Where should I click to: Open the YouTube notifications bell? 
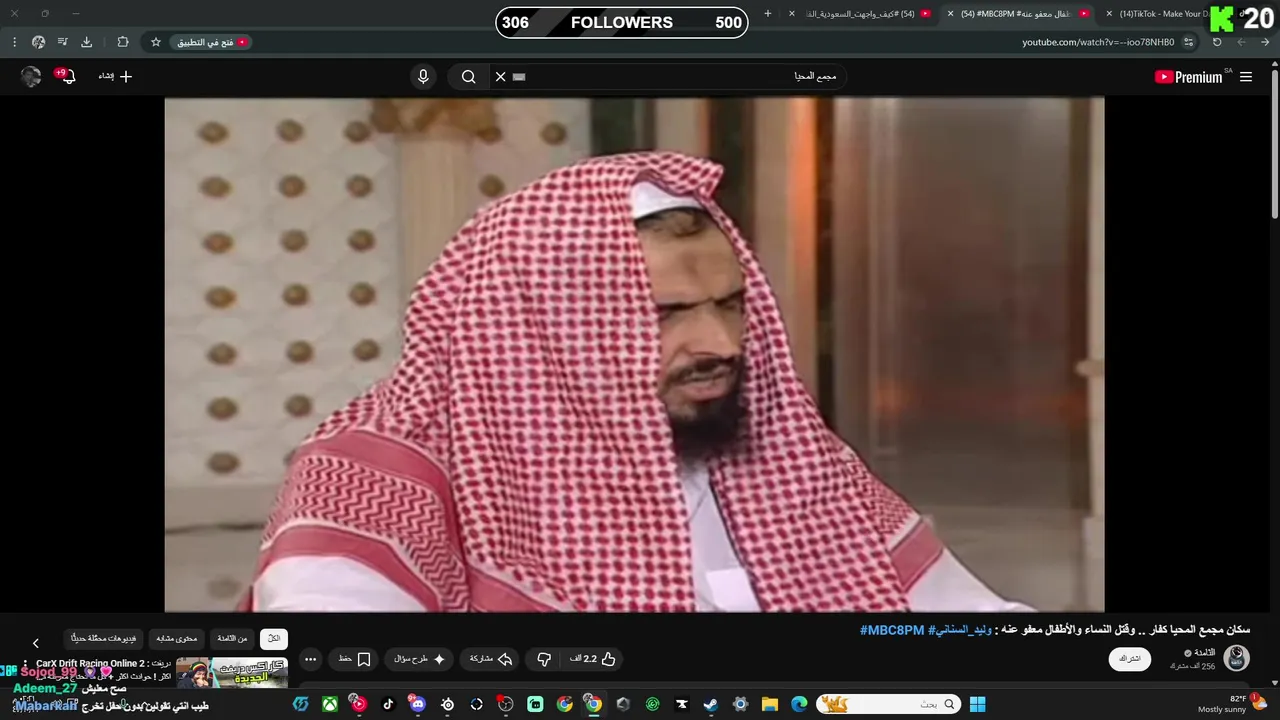pos(66,76)
